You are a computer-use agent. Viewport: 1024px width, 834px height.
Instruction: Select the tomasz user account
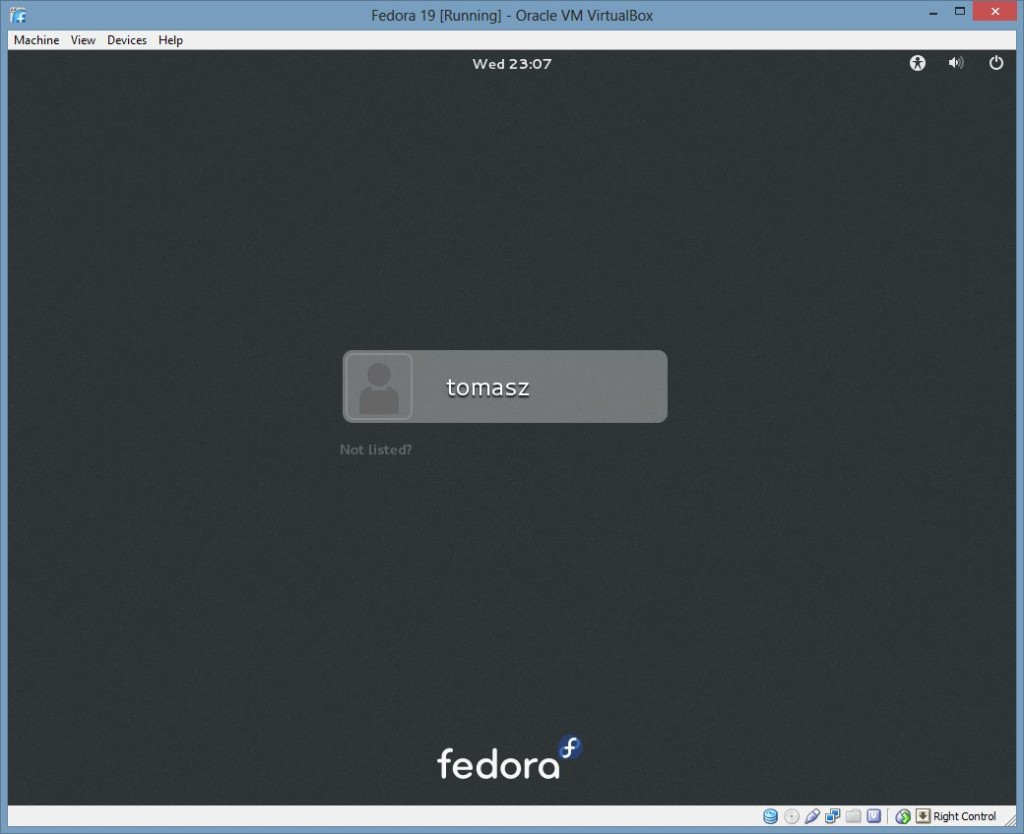(505, 386)
